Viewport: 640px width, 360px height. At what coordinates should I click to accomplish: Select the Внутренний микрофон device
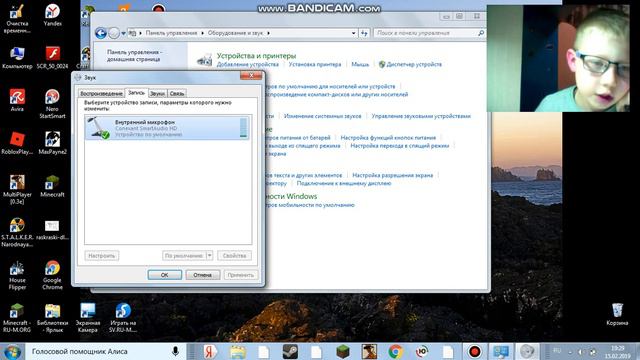(x=167, y=128)
